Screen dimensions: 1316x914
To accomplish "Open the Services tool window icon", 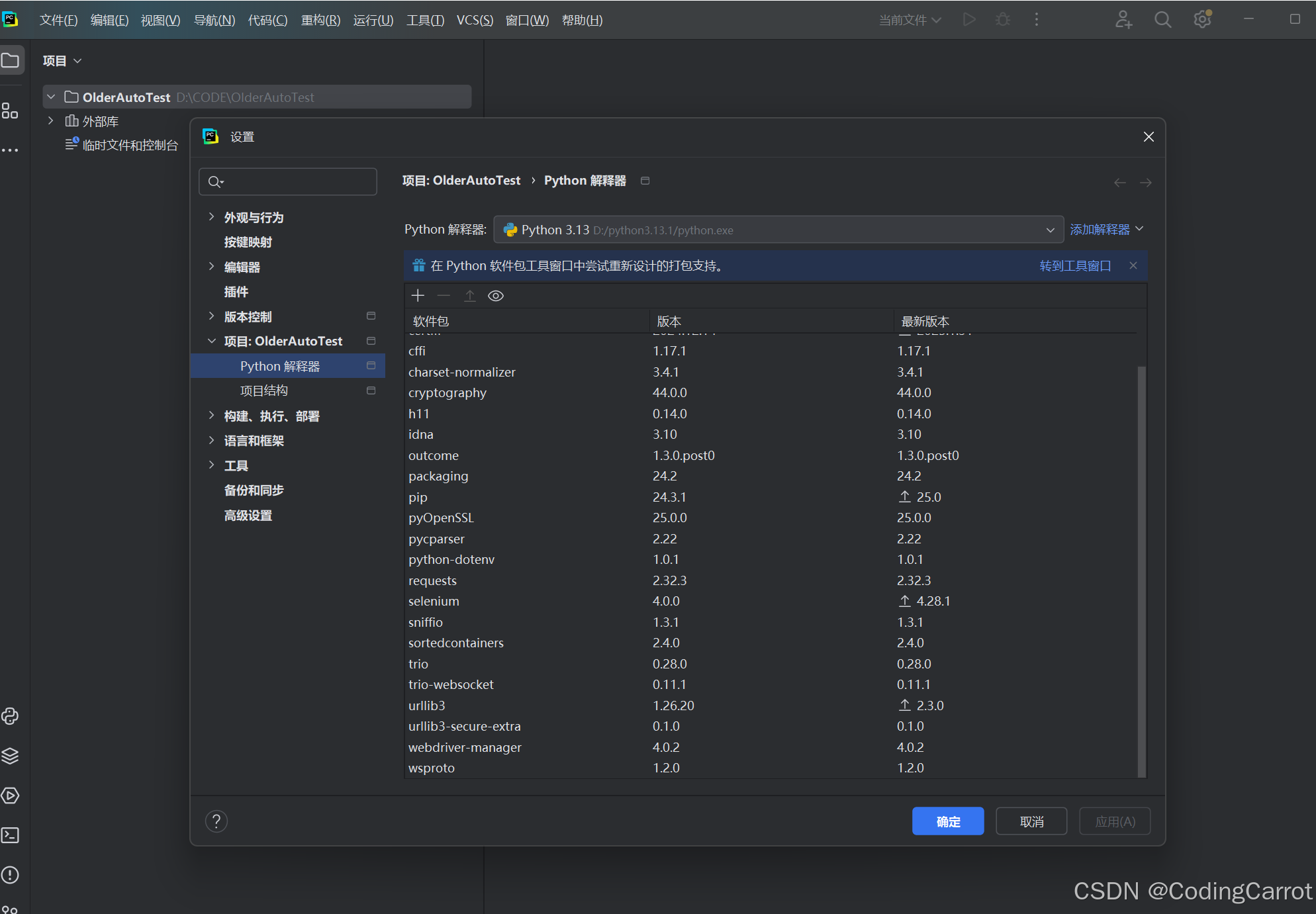I will click(10, 796).
